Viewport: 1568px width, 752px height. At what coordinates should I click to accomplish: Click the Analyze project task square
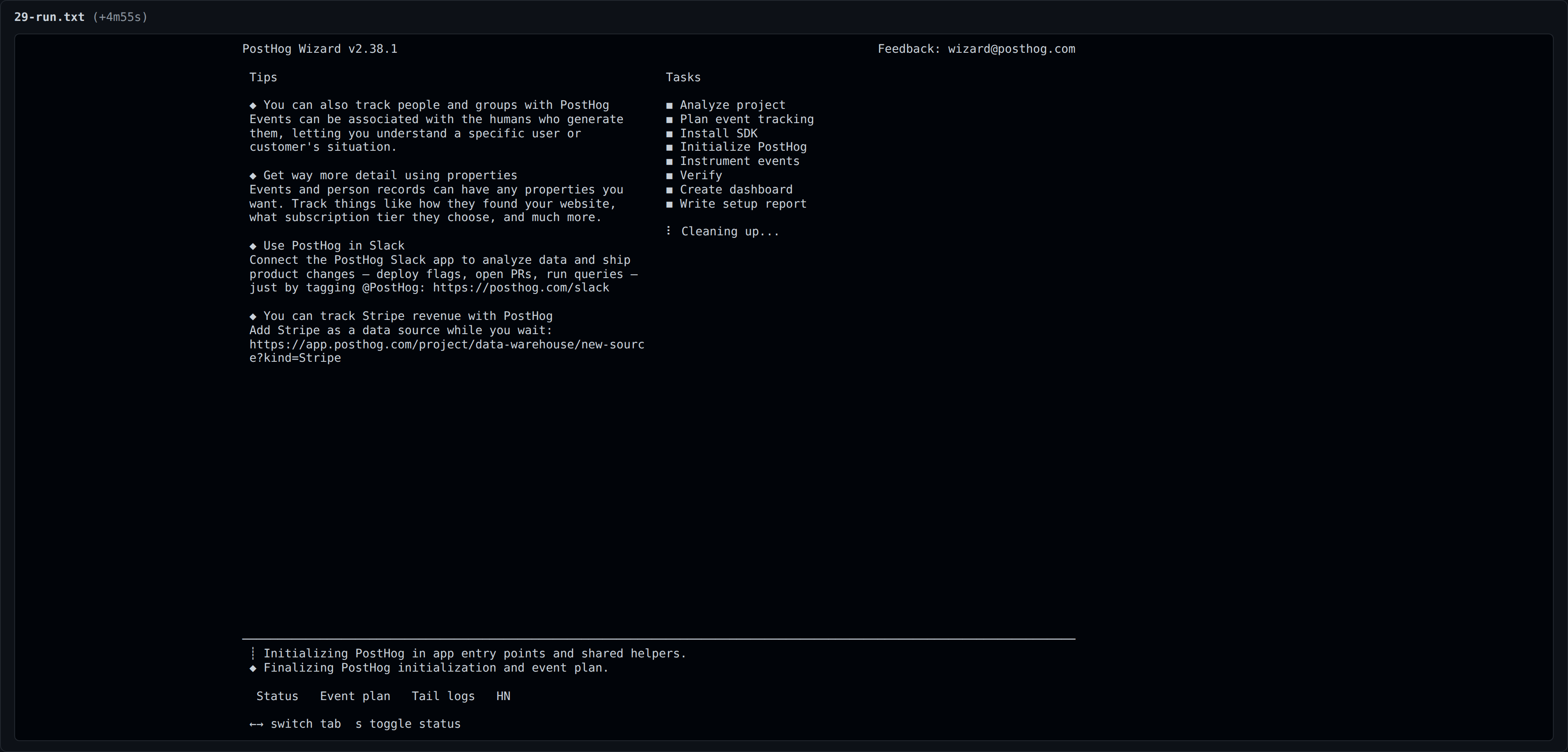click(x=670, y=105)
